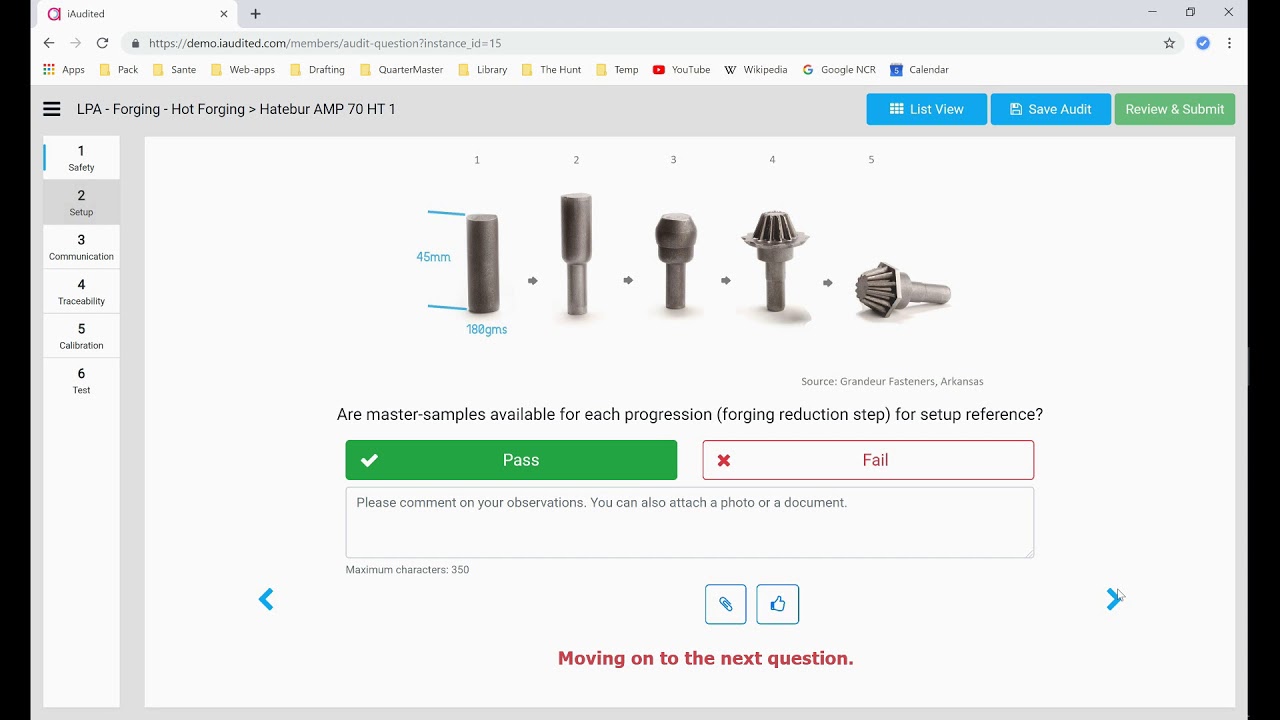Click the Save Audit button
This screenshot has height=720, width=1280.
click(1051, 109)
